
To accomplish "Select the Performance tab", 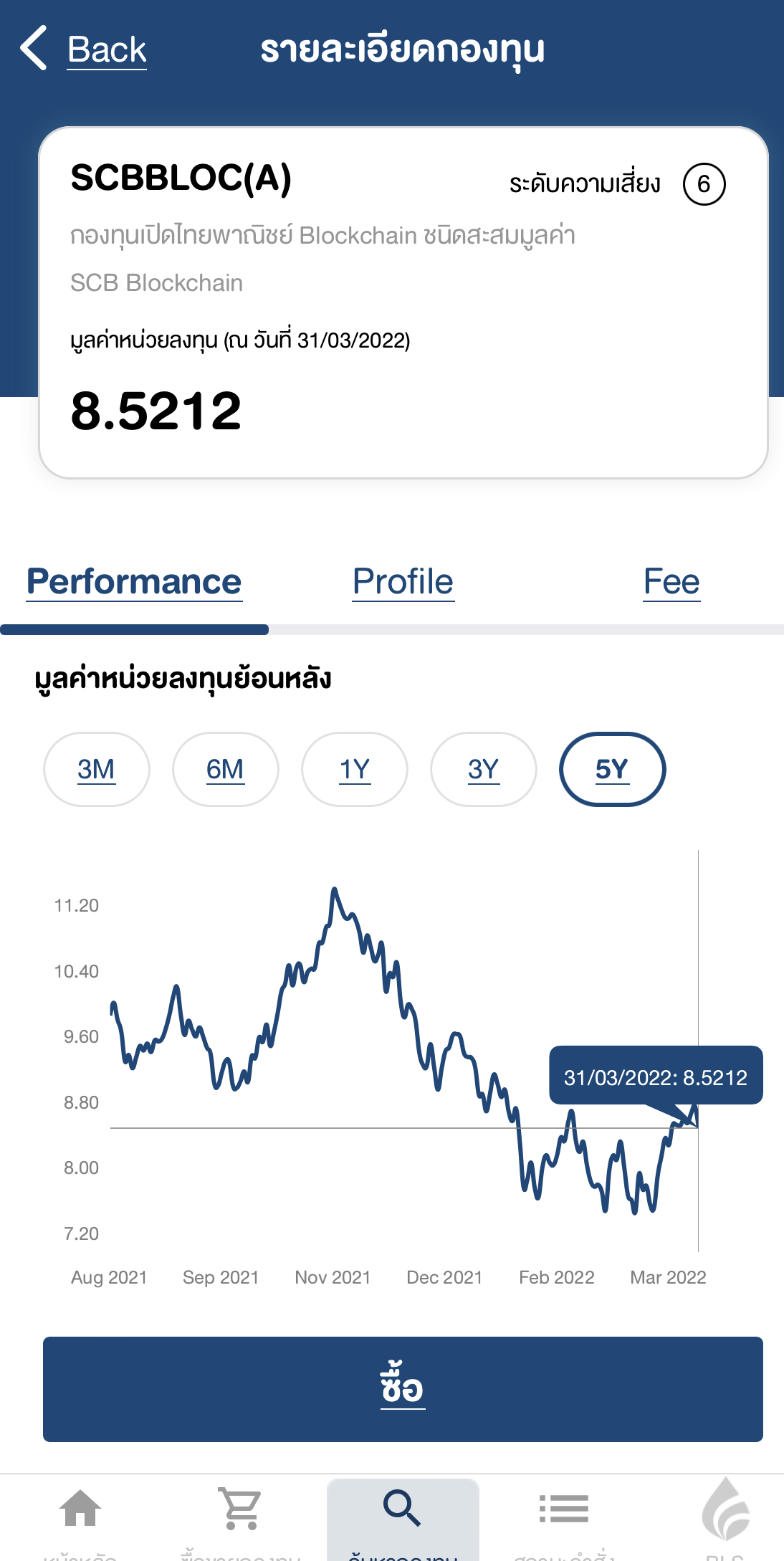I will point(134,581).
